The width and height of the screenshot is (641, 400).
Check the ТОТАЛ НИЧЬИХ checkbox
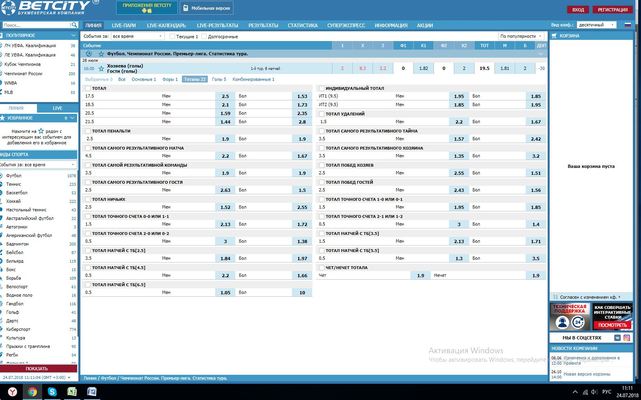click(x=87, y=199)
